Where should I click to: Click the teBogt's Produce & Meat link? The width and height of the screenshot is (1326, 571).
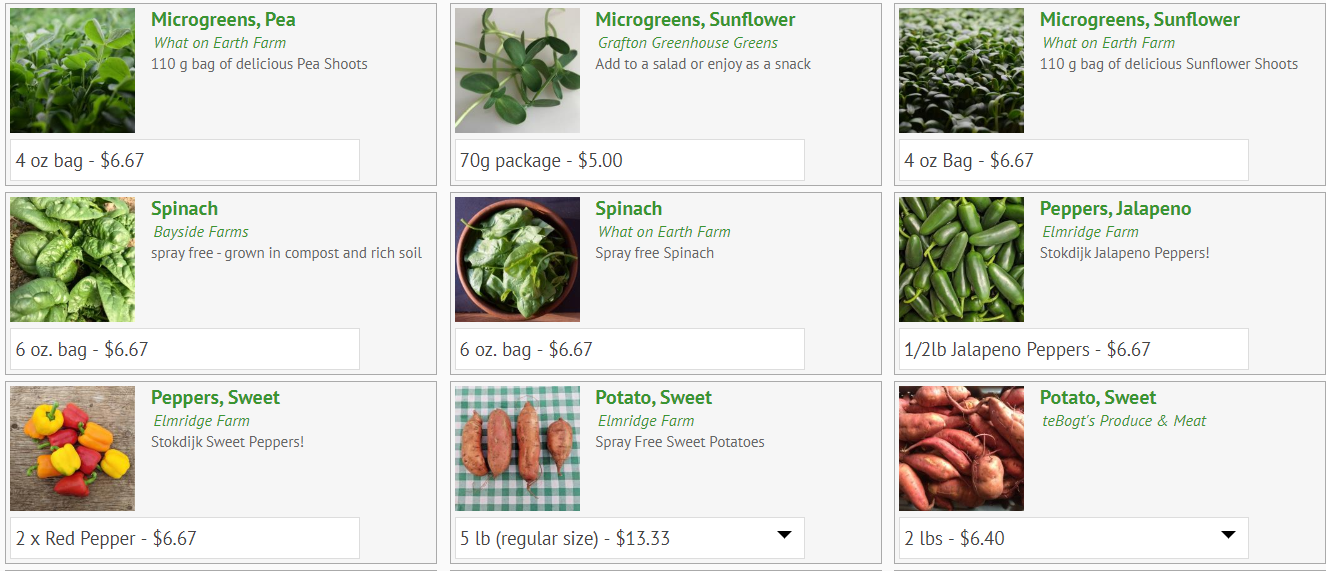pyautogui.click(x=1123, y=421)
